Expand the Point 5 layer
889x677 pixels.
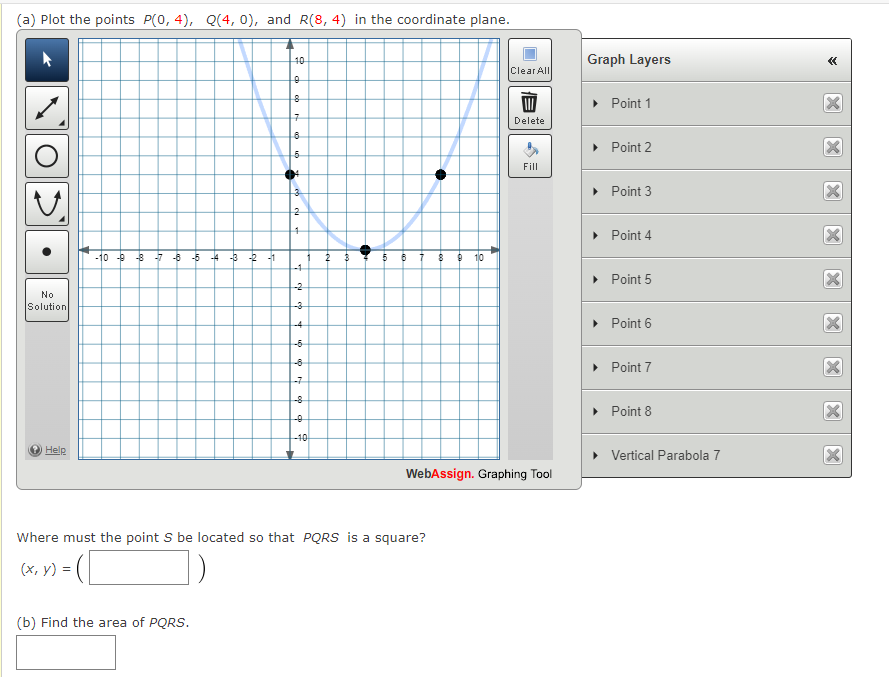coord(595,280)
